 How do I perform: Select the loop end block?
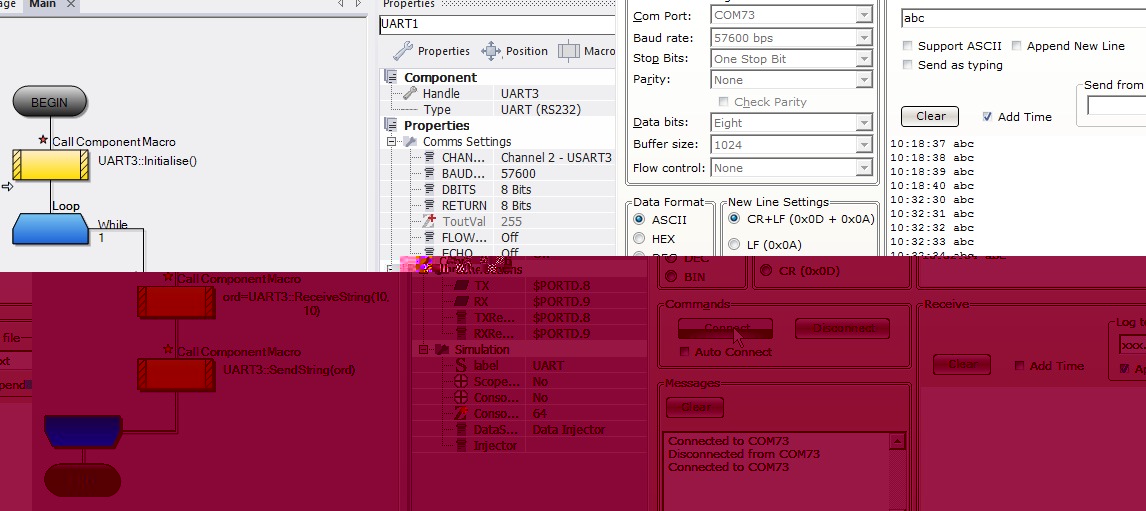pyautogui.click(x=83, y=431)
